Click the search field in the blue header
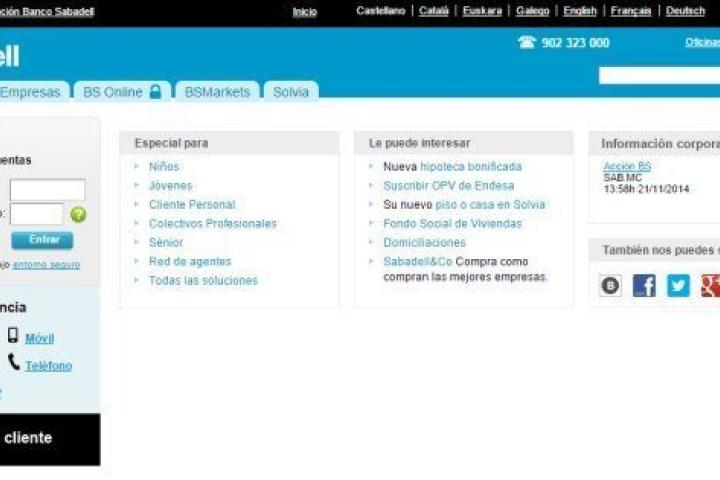 (x=659, y=75)
